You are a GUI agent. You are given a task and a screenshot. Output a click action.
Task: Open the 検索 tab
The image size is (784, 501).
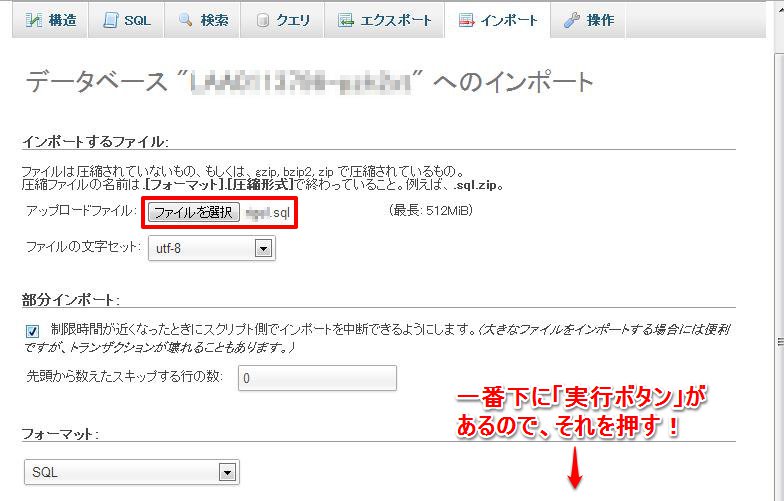(x=202, y=20)
